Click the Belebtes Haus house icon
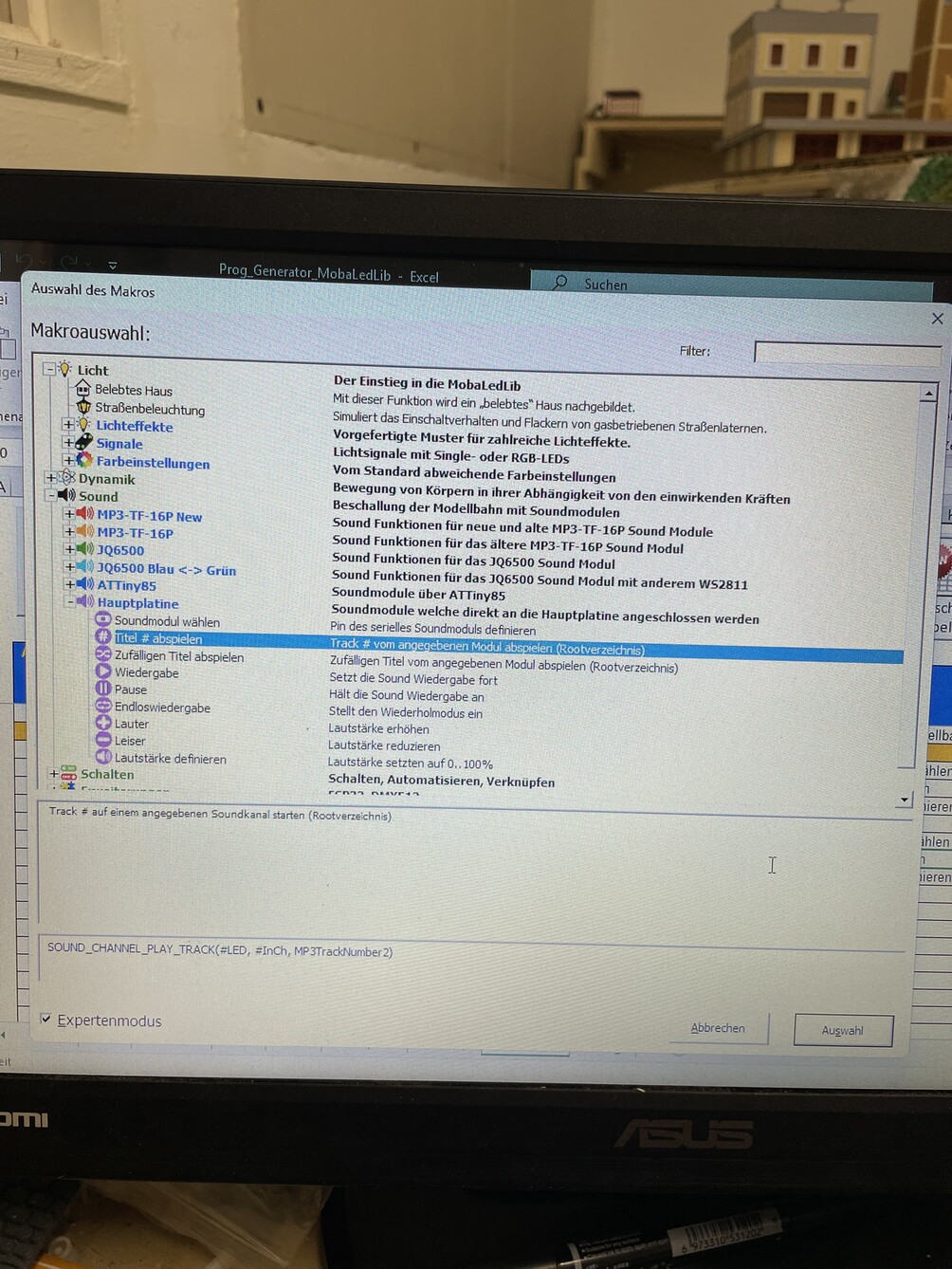Viewport: 952px width, 1269px height. [82, 389]
